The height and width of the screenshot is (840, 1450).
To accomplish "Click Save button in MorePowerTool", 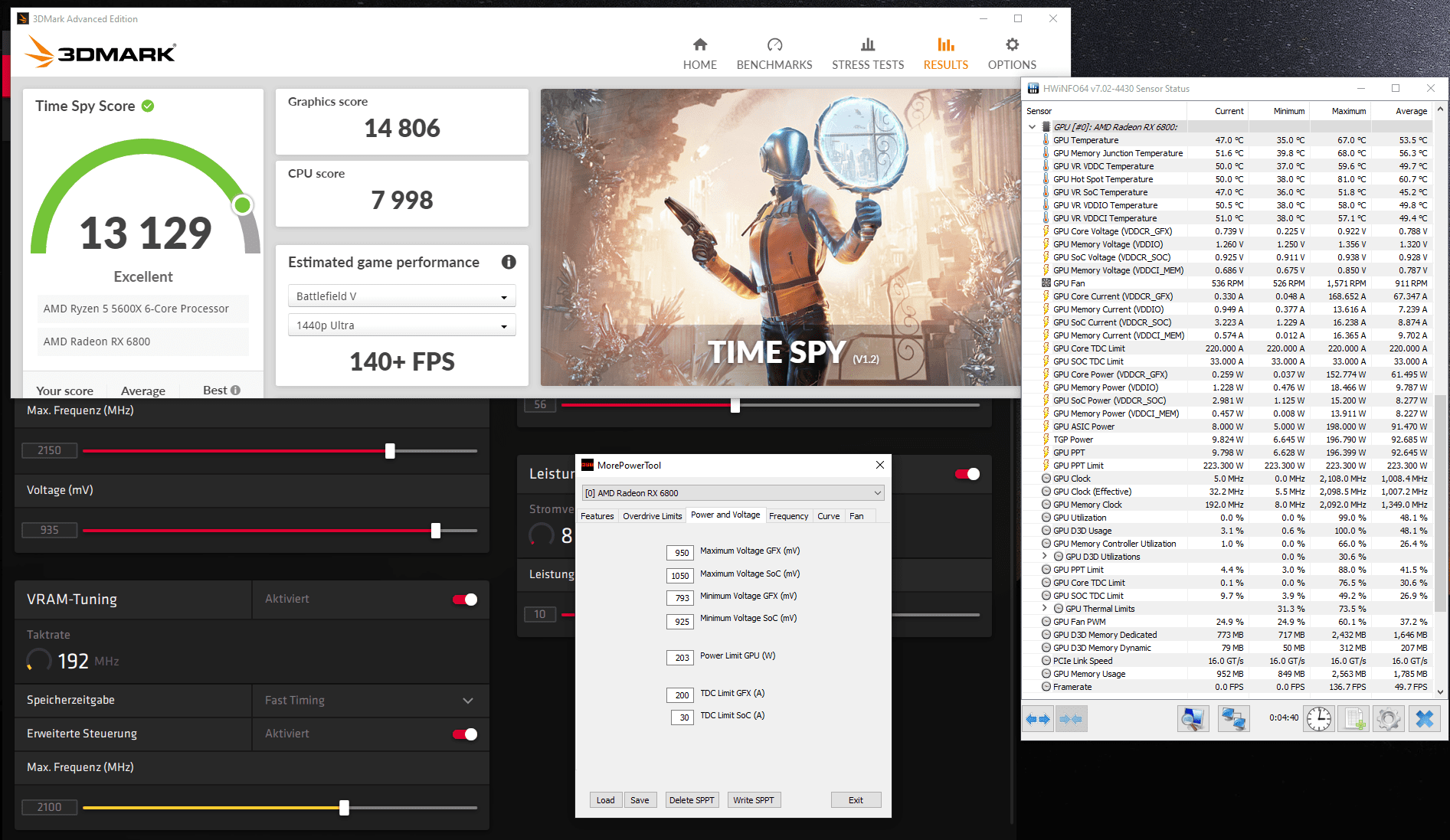I will (x=640, y=800).
